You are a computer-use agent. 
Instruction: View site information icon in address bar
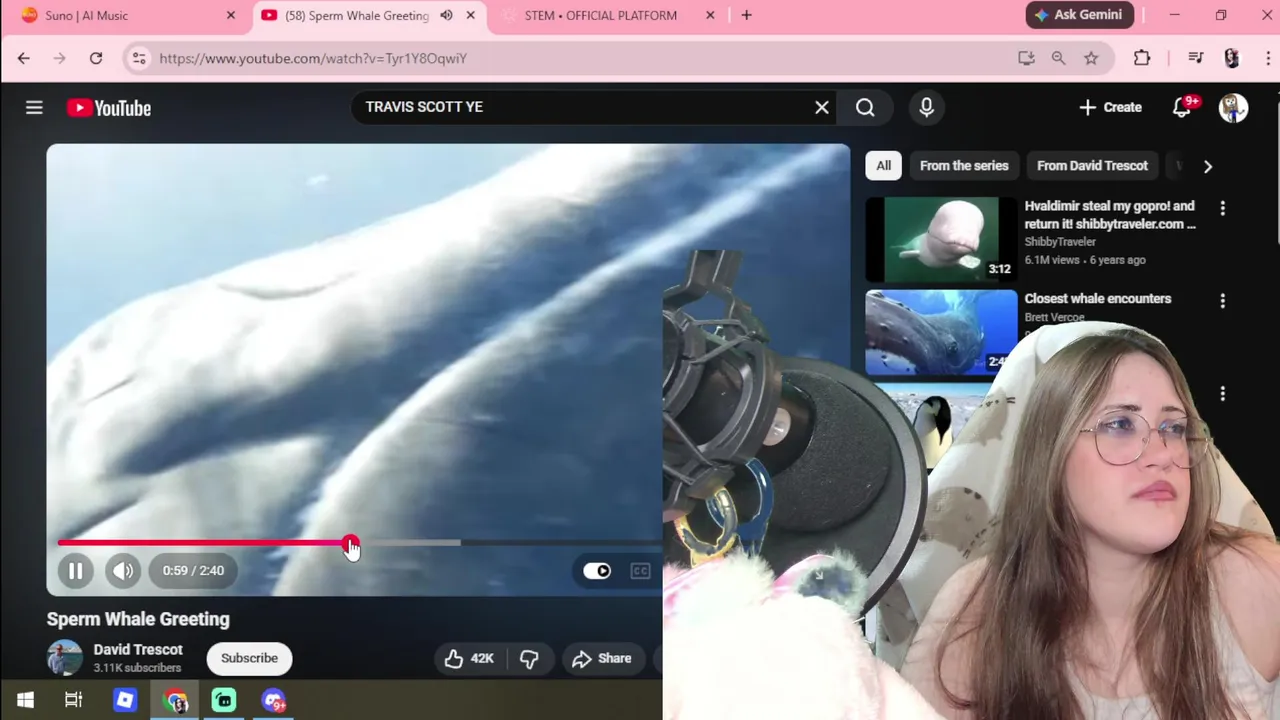139,58
